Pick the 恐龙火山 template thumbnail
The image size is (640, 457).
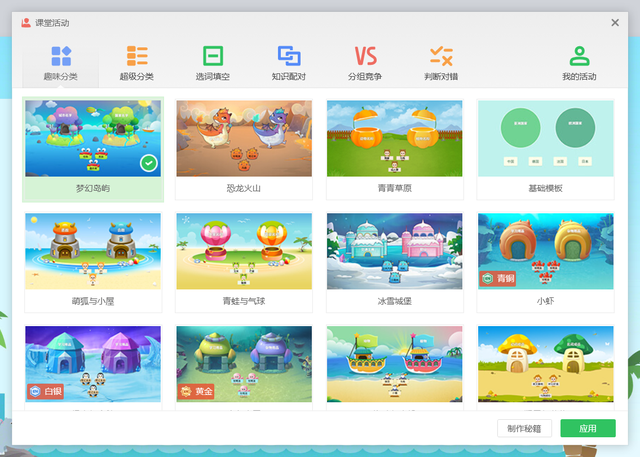point(243,138)
